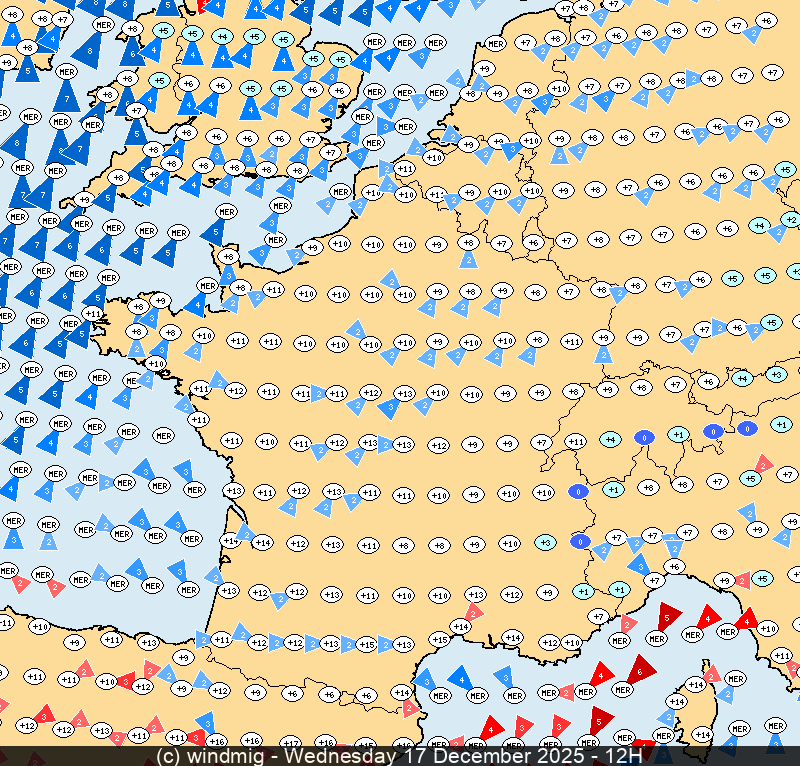Click the blue 0 oval between +4 and +1
The width and height of the screenshot is (800, 766).
(x=644, y=437)
